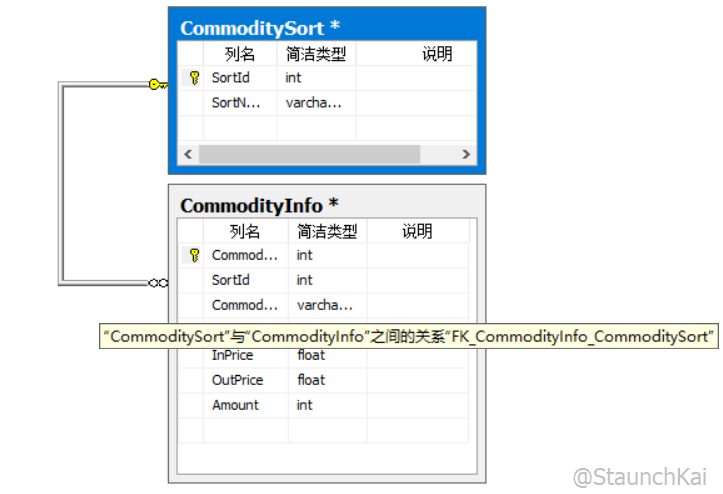The image size is (723, 494).
Task: Select the Amount column name
Action: (235, 405)
